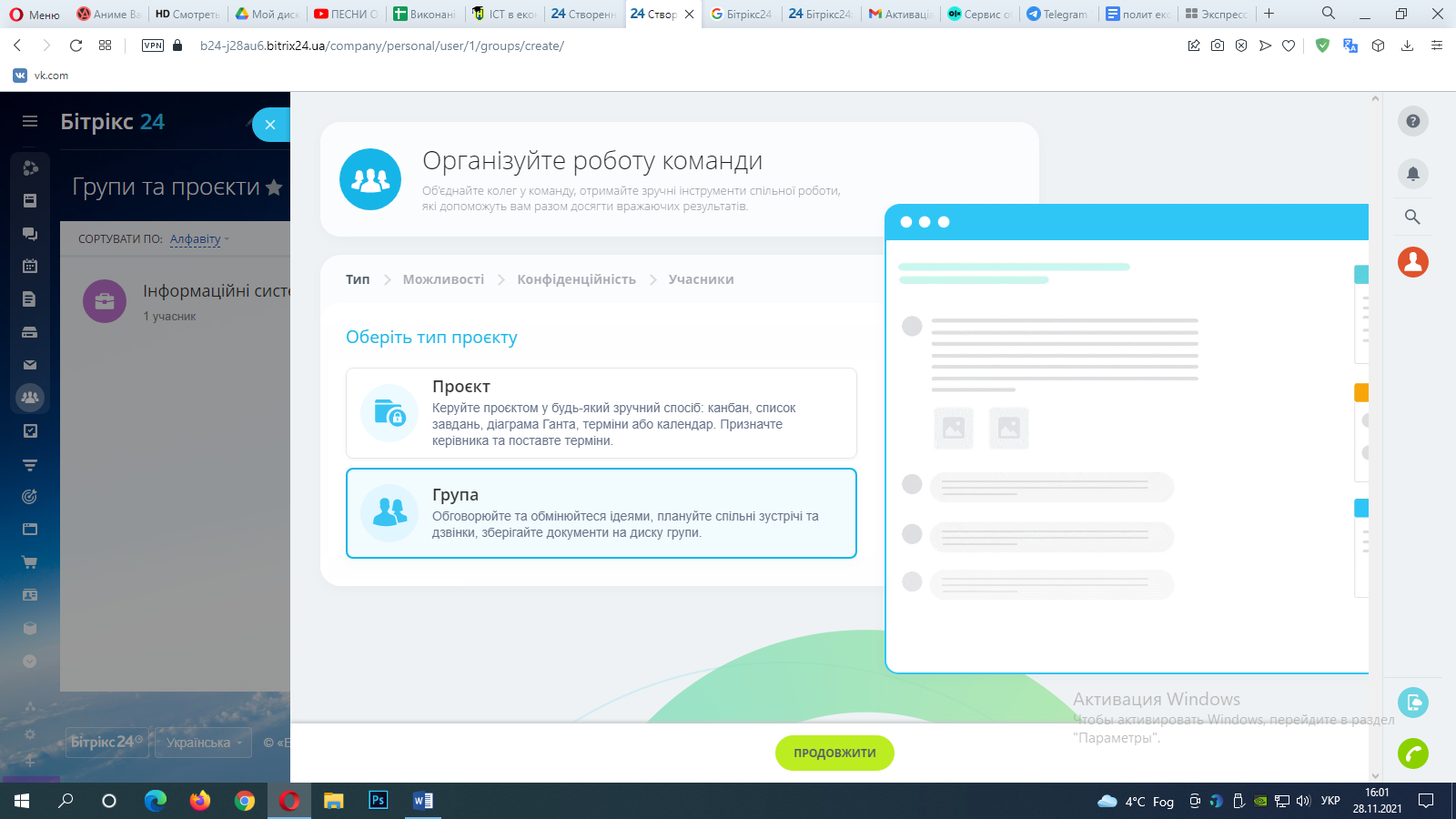Open search magnifier in right panel
The height and width of the screenshot is (819, 1456).
tap(1412, 217)
